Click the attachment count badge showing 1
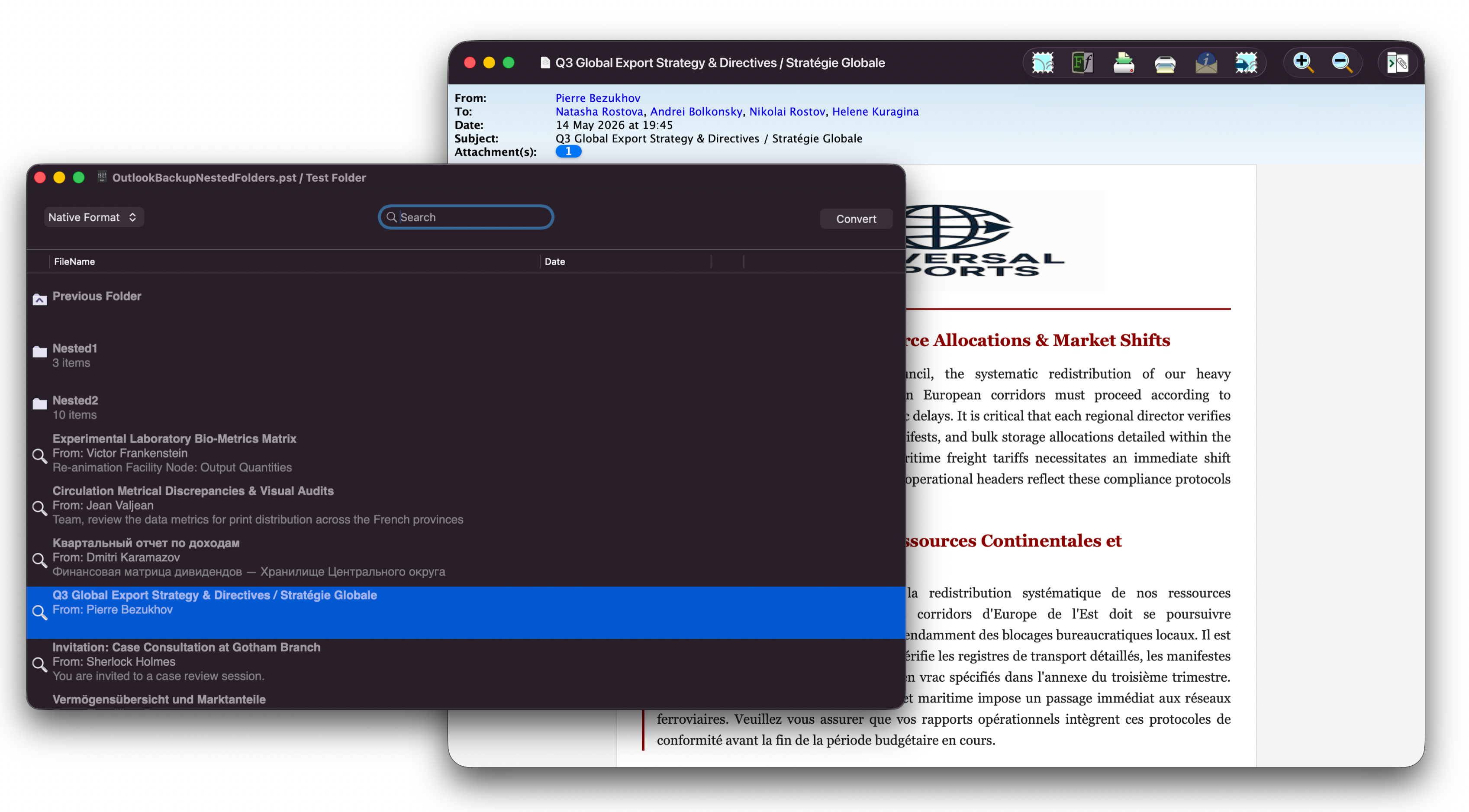 click(568, 151)
